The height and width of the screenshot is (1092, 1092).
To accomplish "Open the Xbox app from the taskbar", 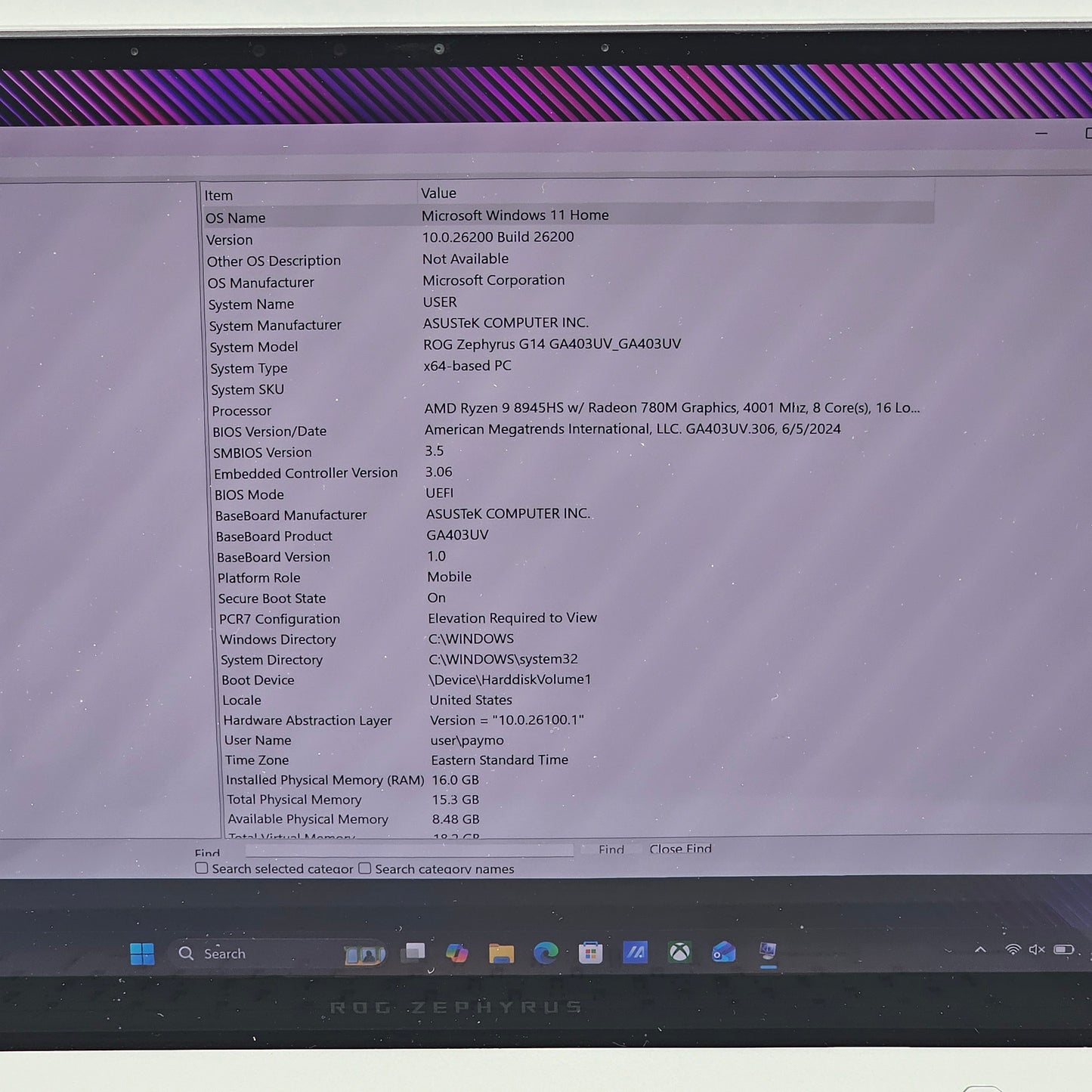I will [679, 952].
